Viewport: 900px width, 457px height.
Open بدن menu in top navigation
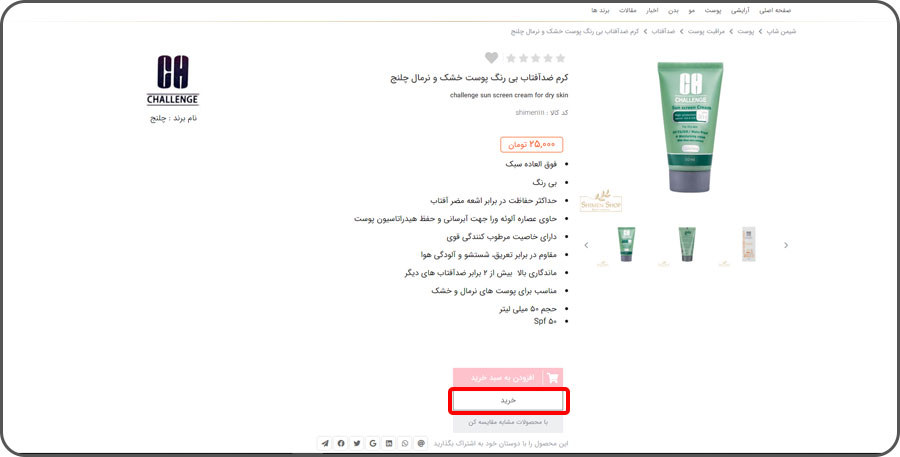point(673,10)
